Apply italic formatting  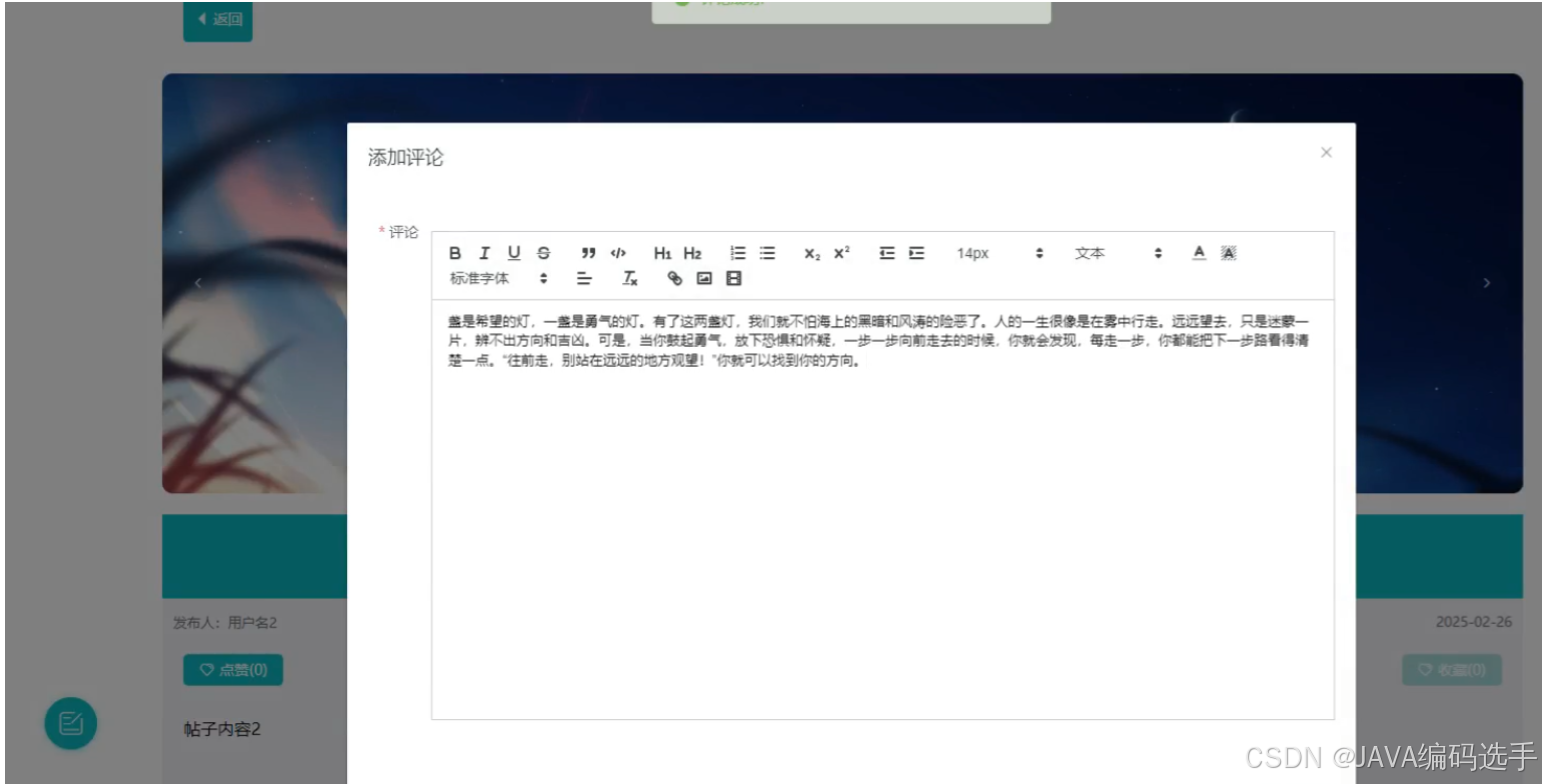(x=484, y=253)
